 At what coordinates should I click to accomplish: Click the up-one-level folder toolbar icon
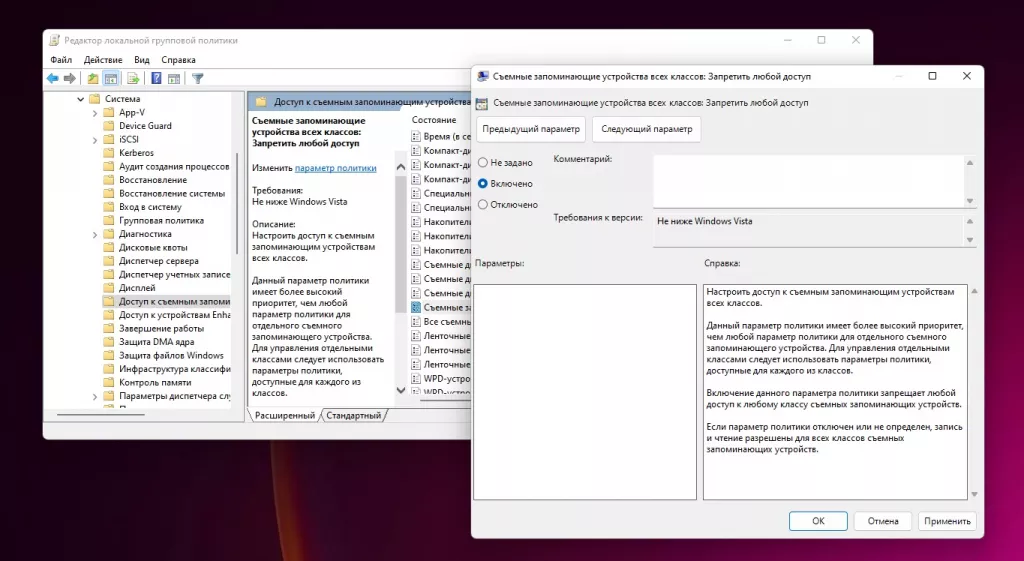[93, 78]
